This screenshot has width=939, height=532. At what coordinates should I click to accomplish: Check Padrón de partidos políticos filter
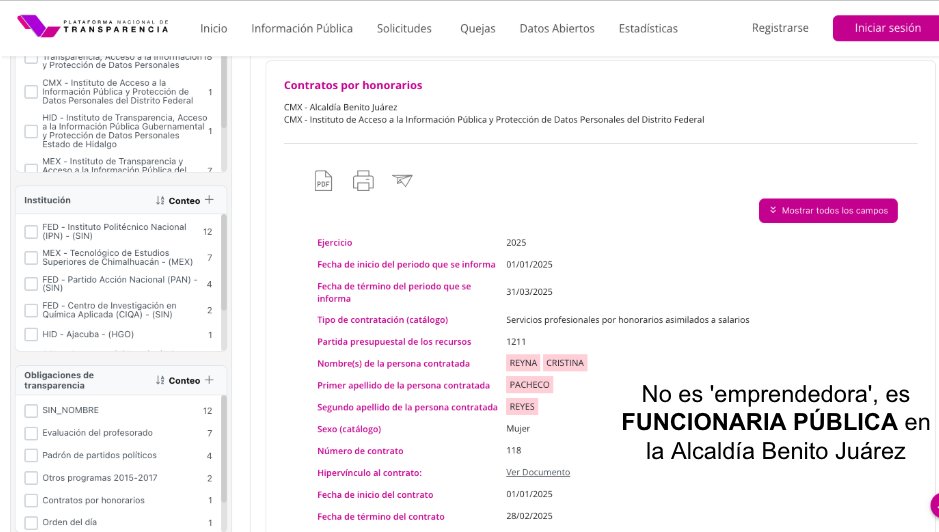pos(31,455)
